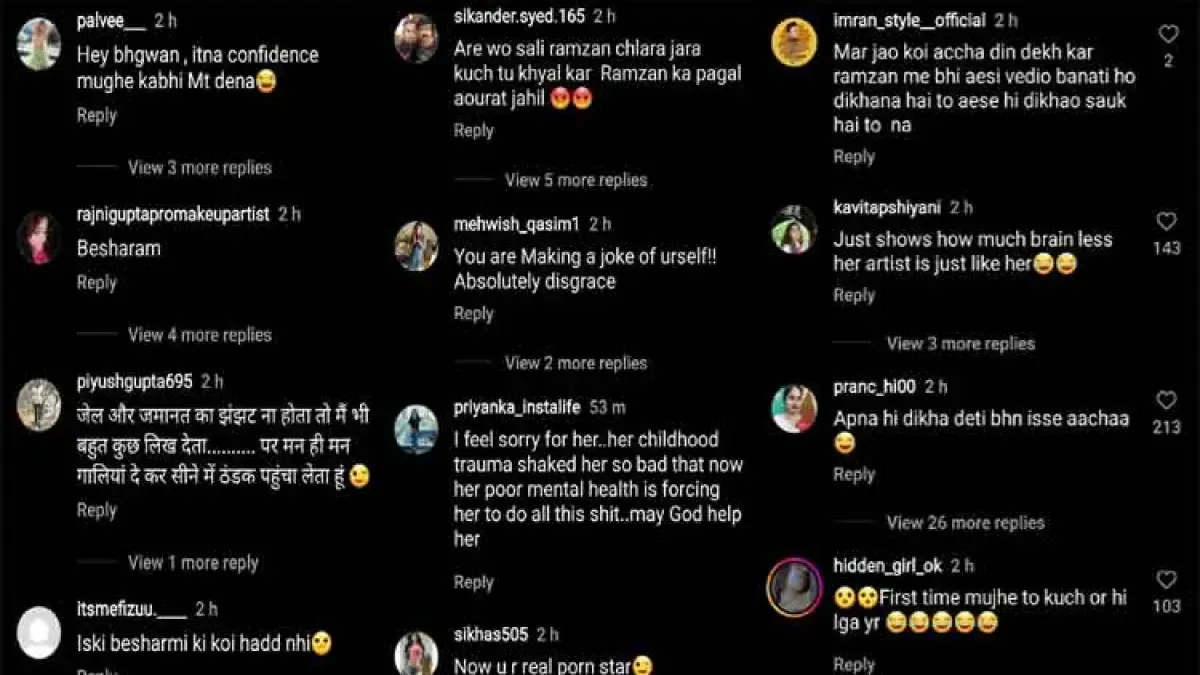Viewport: 1200px width, 675px height.
Task: Open the username mehwish_qasim1
Action: [517, 224]
